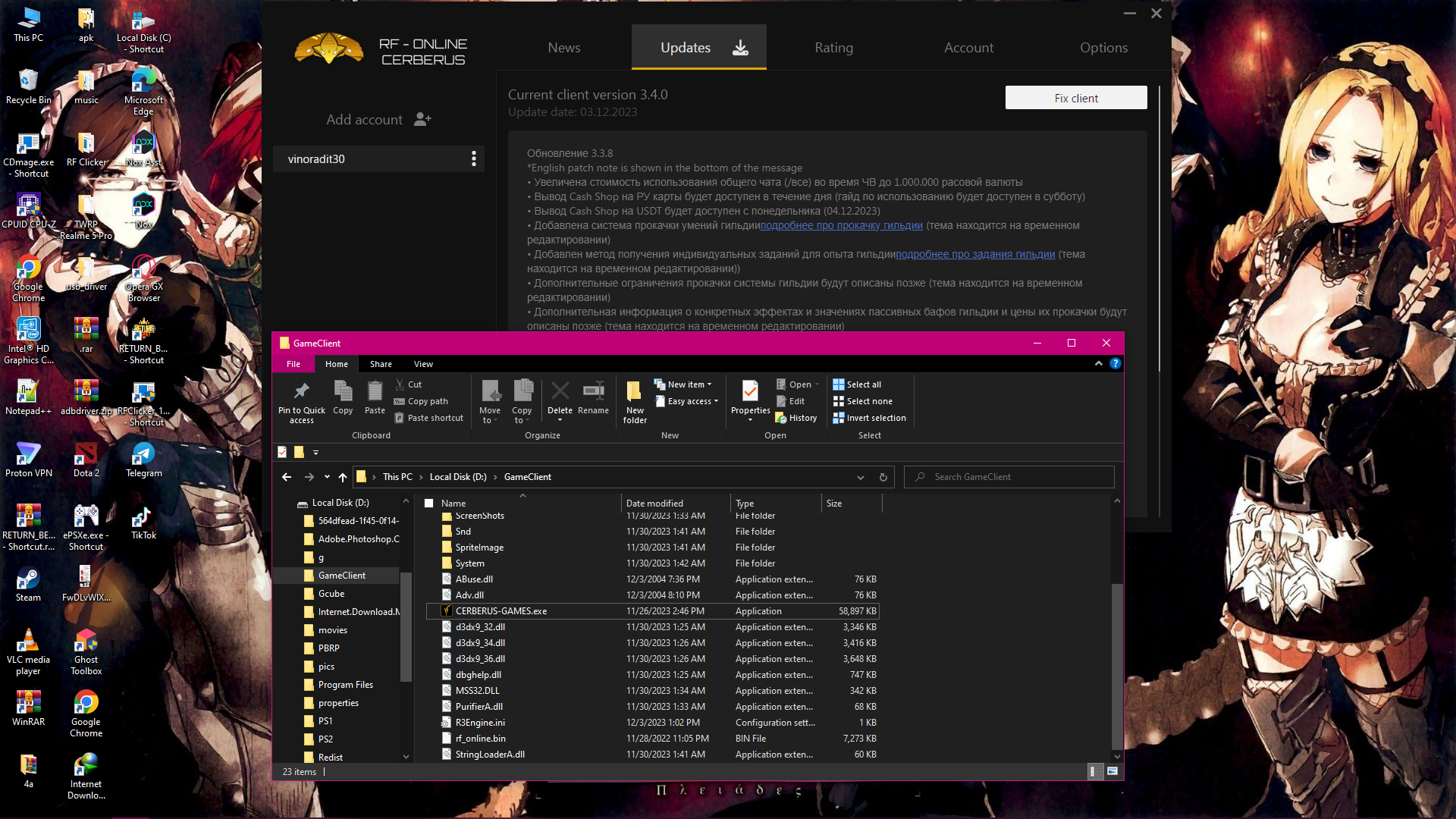Screen dimensions: 1456x819
Task: Open the File menu in Explorer
Action: pos(293,364)
